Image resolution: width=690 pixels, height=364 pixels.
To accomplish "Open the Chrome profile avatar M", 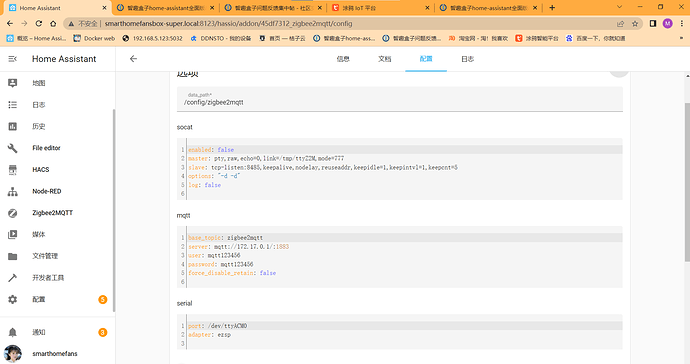I will click(668, 24).
